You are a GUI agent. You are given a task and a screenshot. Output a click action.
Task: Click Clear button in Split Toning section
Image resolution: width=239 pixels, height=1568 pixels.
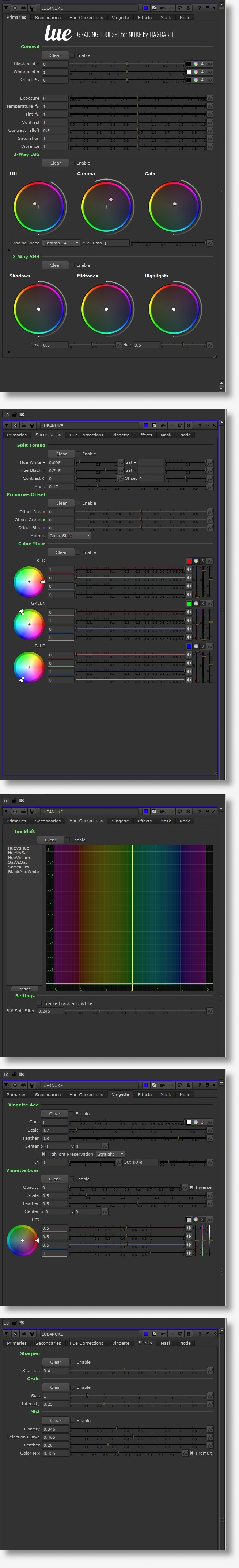click(61, 454)
